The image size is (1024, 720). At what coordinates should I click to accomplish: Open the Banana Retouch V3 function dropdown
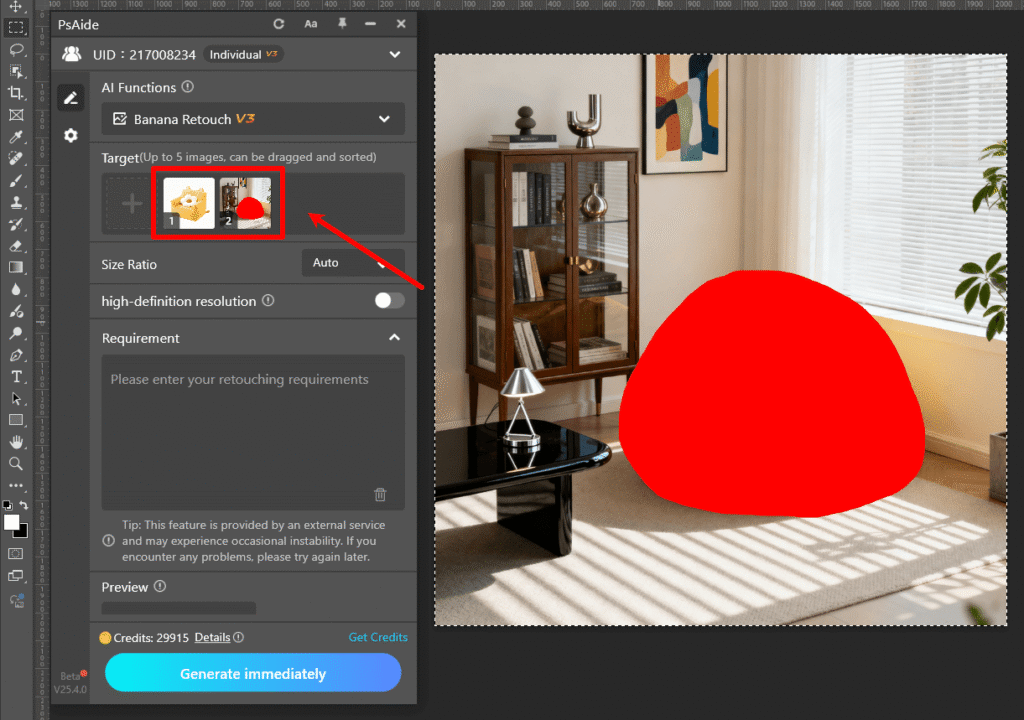coord(253,118)
